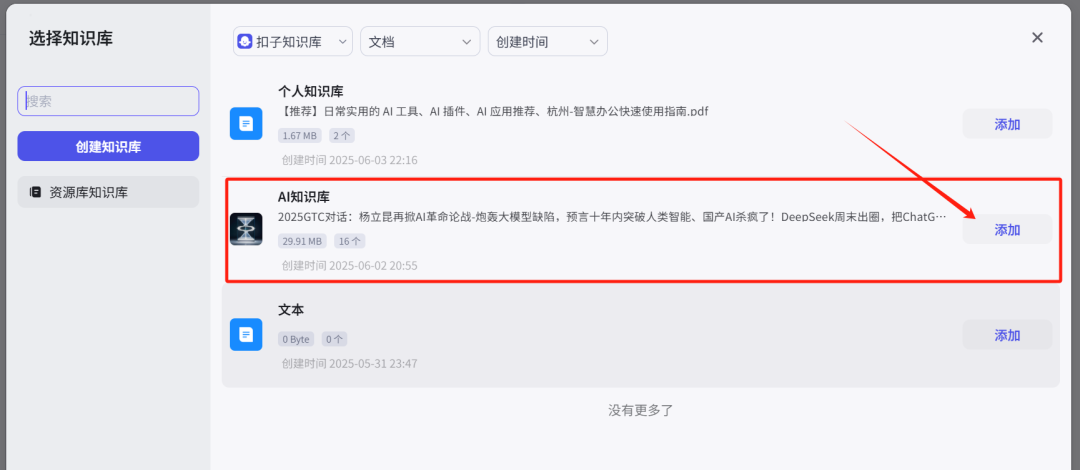Click the 个人知识库 title
Image resolution: width=1080 pixels, height=470 pixels.
point(311,91)
